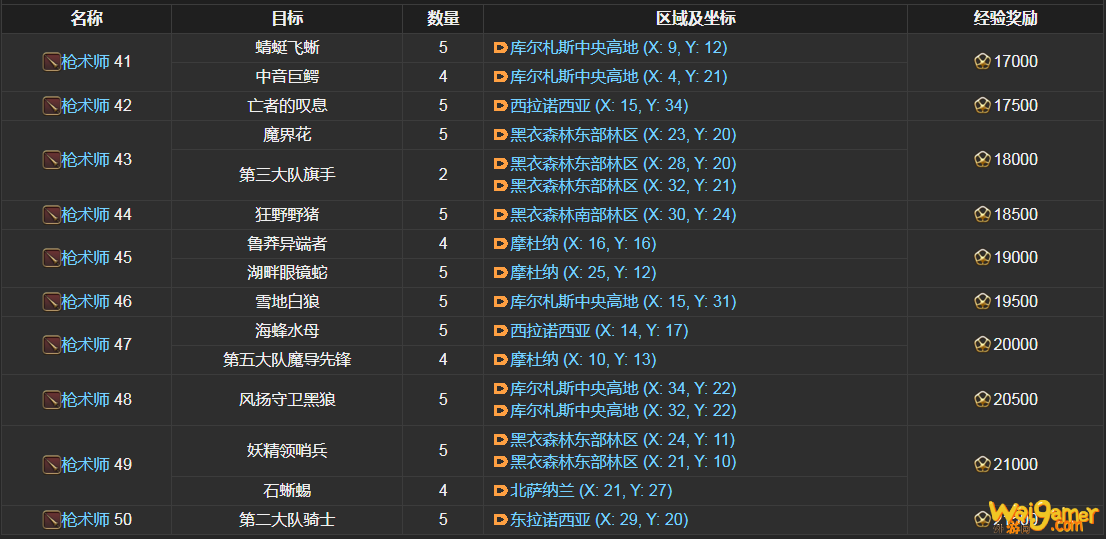The height and width of the screenshot is (539, 1106).
Task: Click the 区域及坐标 column header
Action: click(695, 19)
